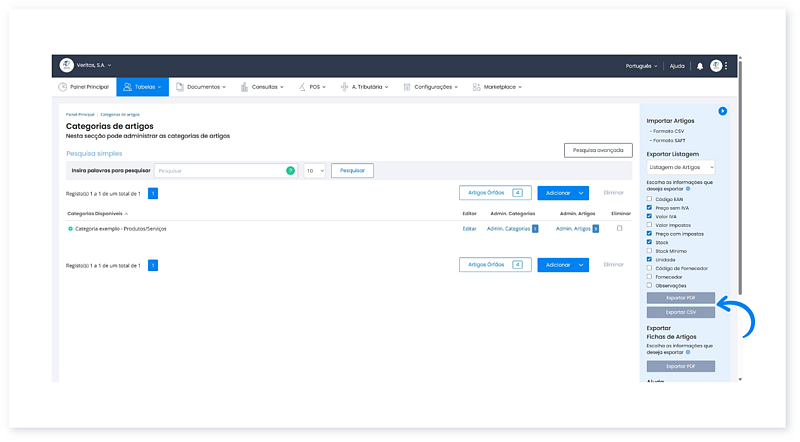800x442 pixels.
Task: Uncheck the Stock export checkbox
Action: (649, 242)
